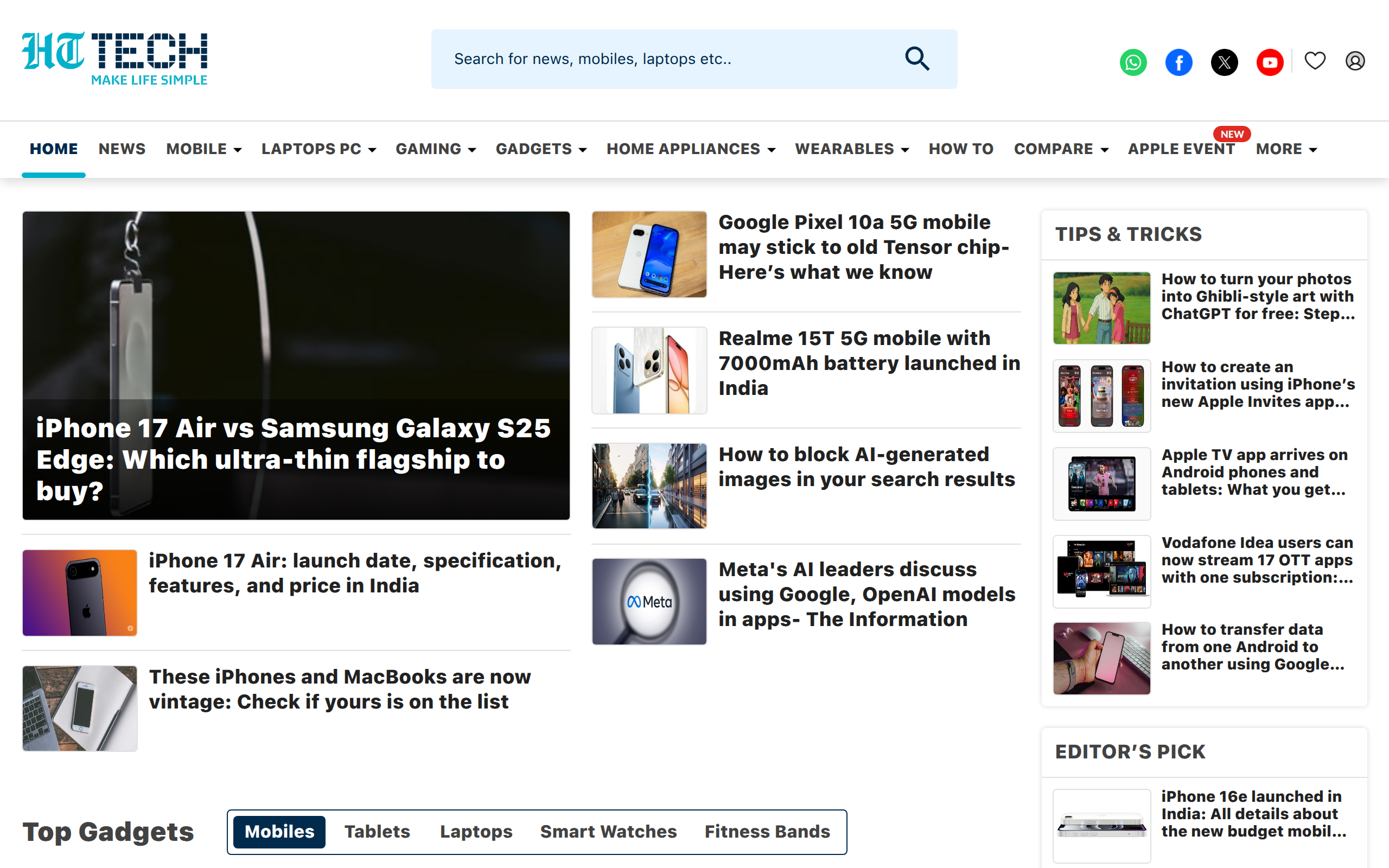Select the Mobiles tab in Top Gadgets
1389x868 pixels.
click(x=279, y=831)
